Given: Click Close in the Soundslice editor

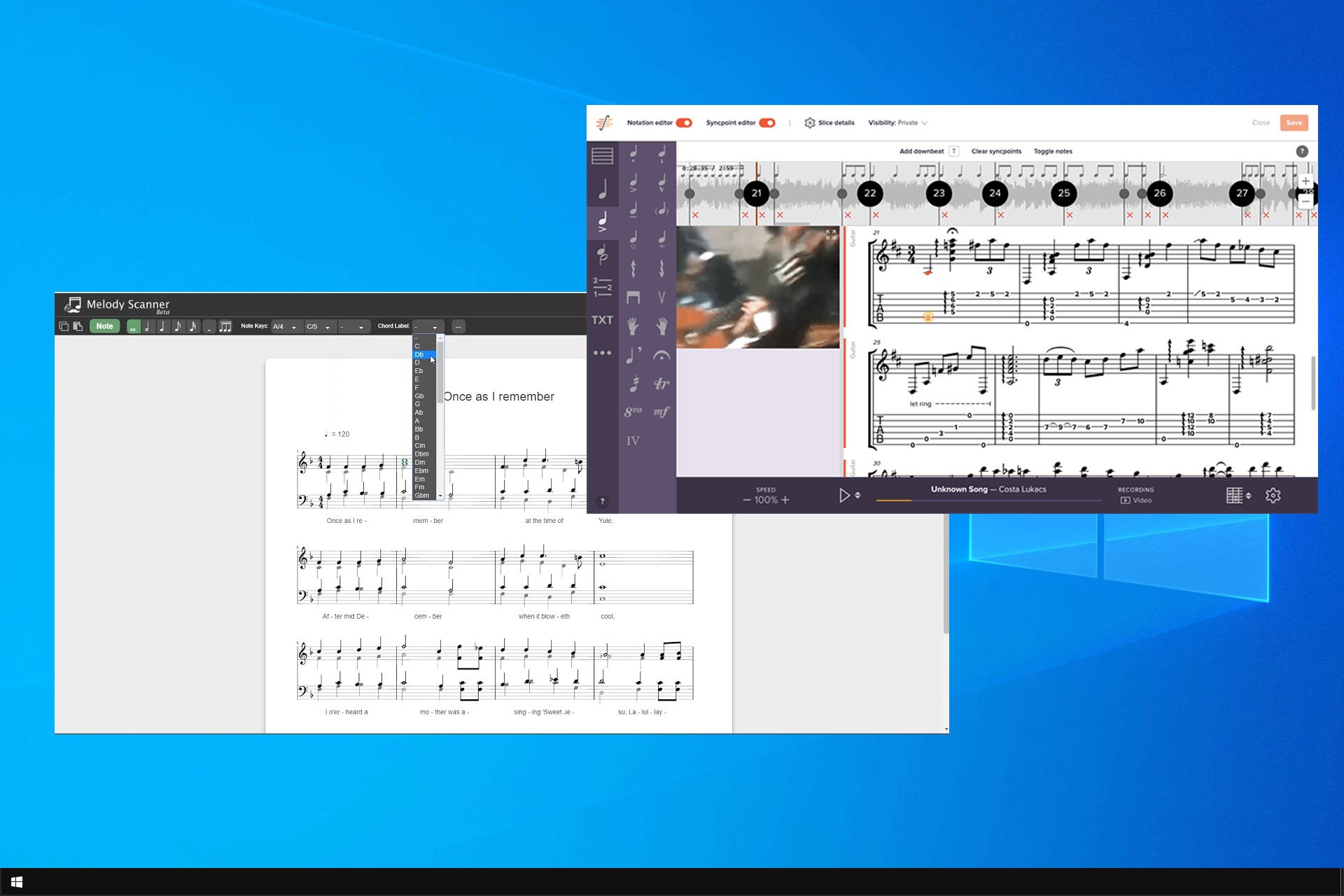Looking at the screenshot, I should (1261, 122).
